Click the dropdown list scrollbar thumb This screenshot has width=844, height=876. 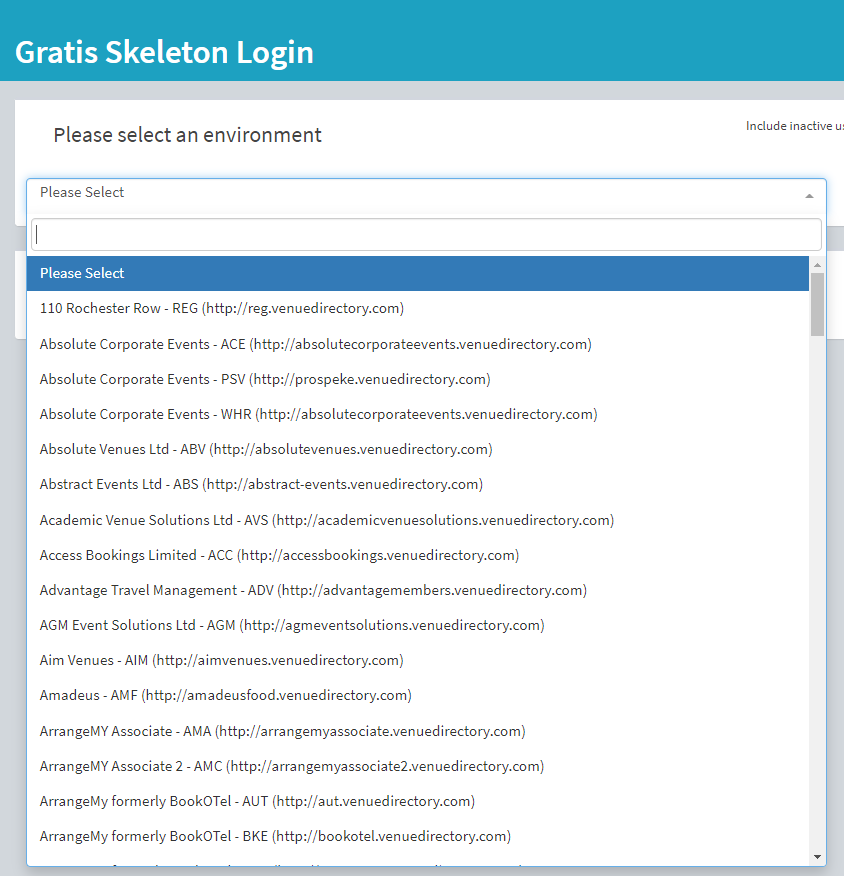[817, 304]
